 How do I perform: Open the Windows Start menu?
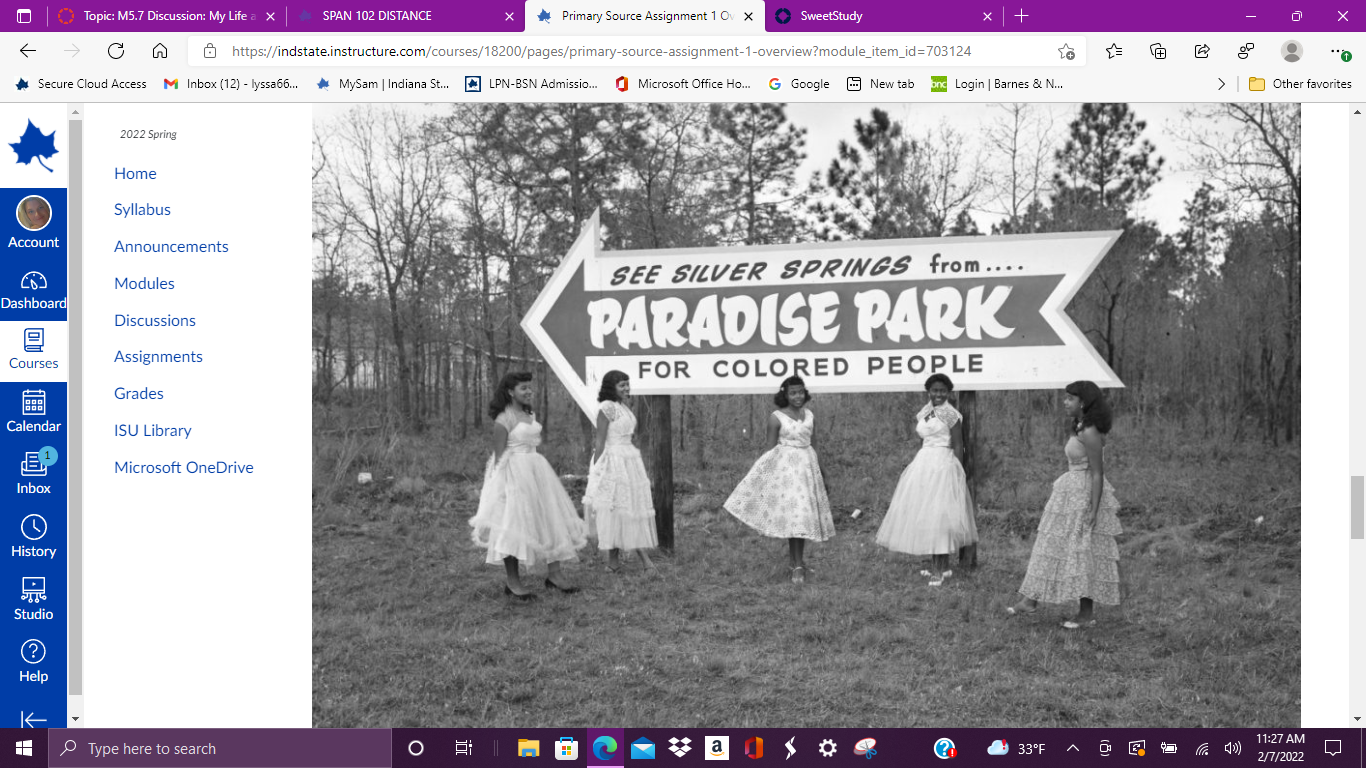pyautogui.click(x=24, y=748)
